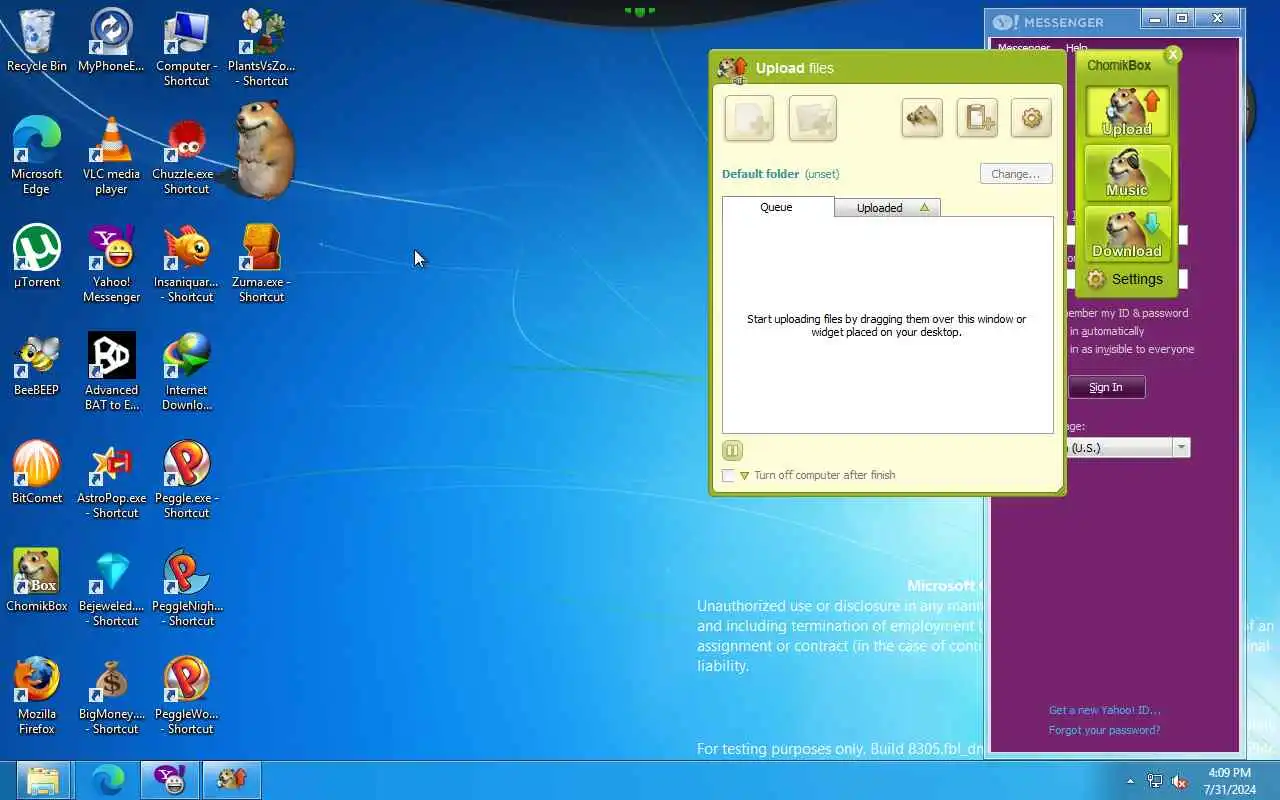Expand the yellow triangle beside Turn off computer
Viewport: 1280px width, 800px height.
[x=744, y=476]
